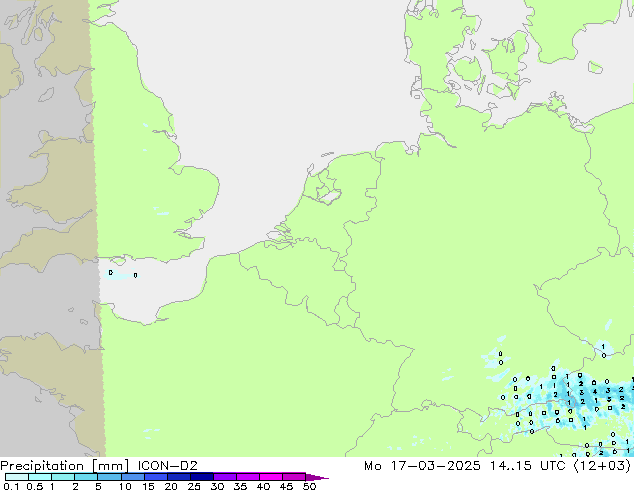The height and width of the screenshot is (490, 634).
Task: Pick the 15–20 legend color swatch
Action: pos(155,477)
